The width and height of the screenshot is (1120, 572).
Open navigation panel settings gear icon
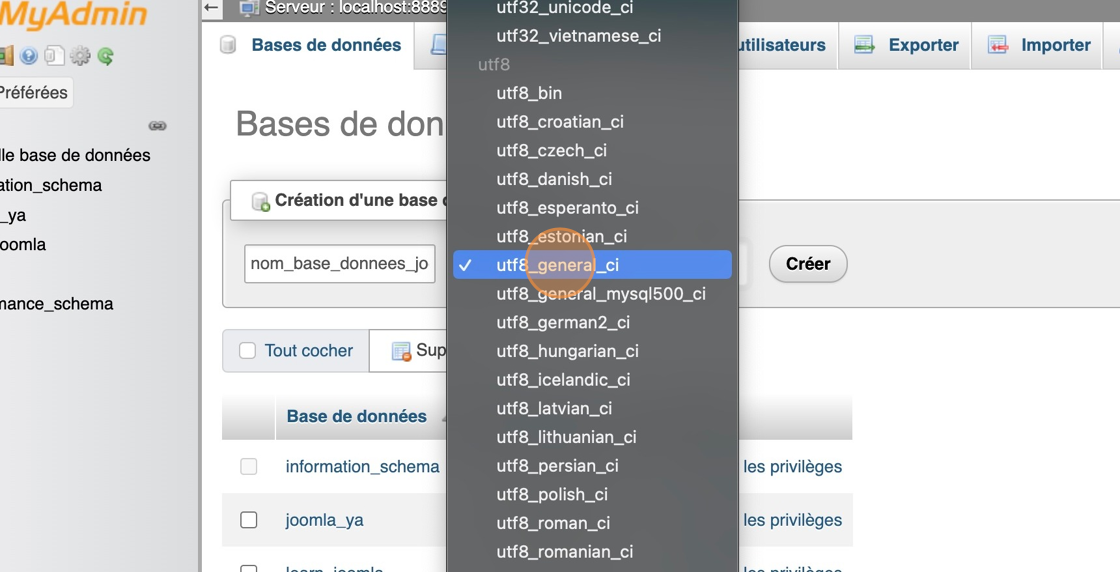point(80,56)
